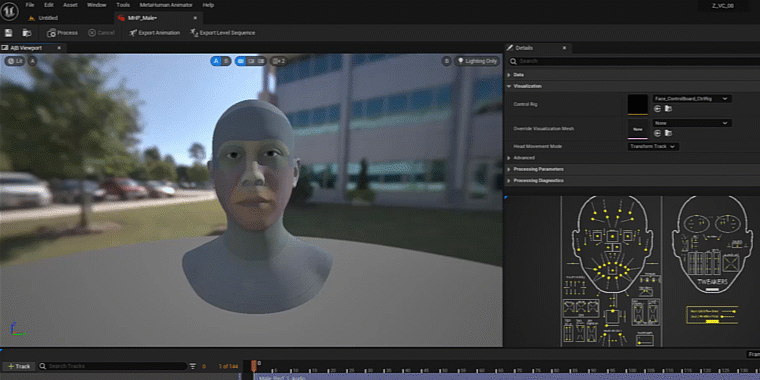
Task: Open the Override Visualization Mesh None dropdown
Action: point(692,123)
